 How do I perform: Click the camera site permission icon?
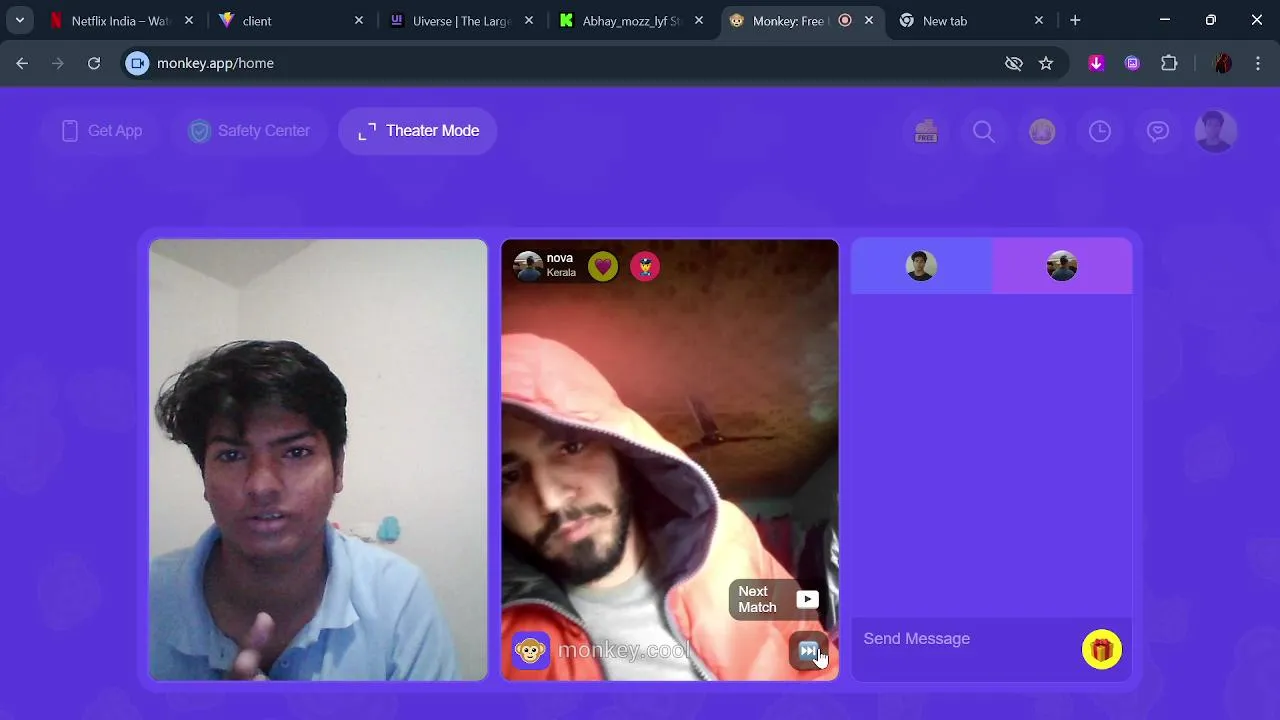[138, 63]
